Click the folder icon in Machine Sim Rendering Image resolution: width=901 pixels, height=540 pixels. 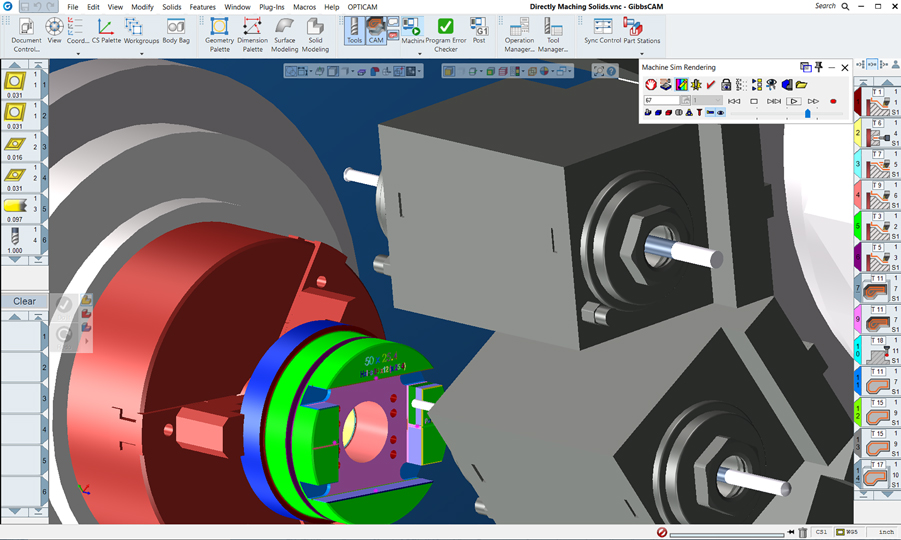801,85
